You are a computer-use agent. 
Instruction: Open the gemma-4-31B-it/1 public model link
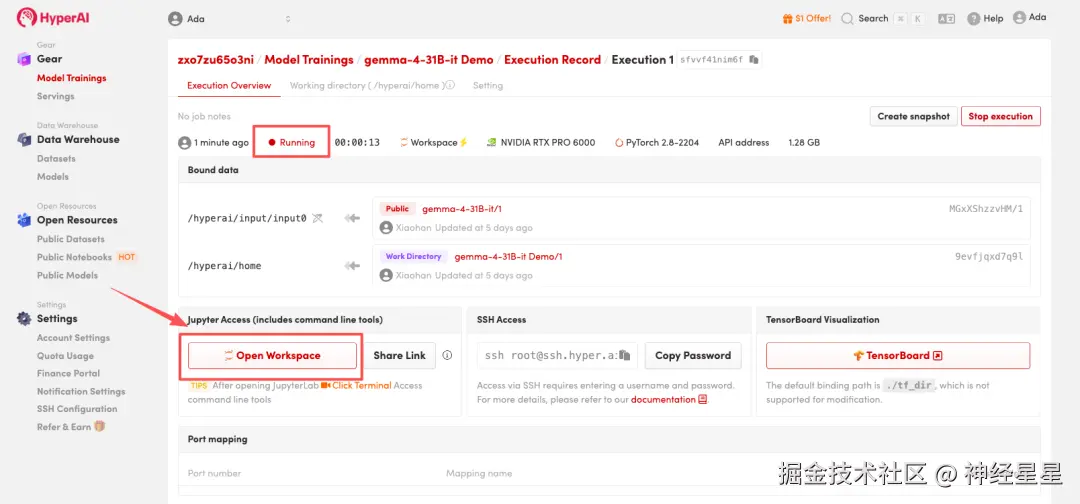[461, 209]
